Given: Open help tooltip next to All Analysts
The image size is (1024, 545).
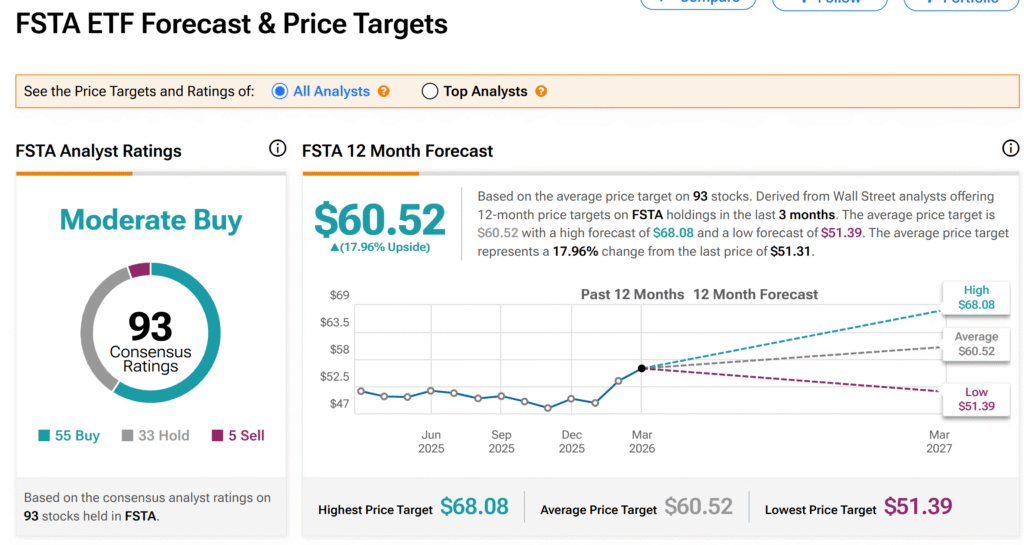Looking at the screenshot, I should [x=384, y=91].
